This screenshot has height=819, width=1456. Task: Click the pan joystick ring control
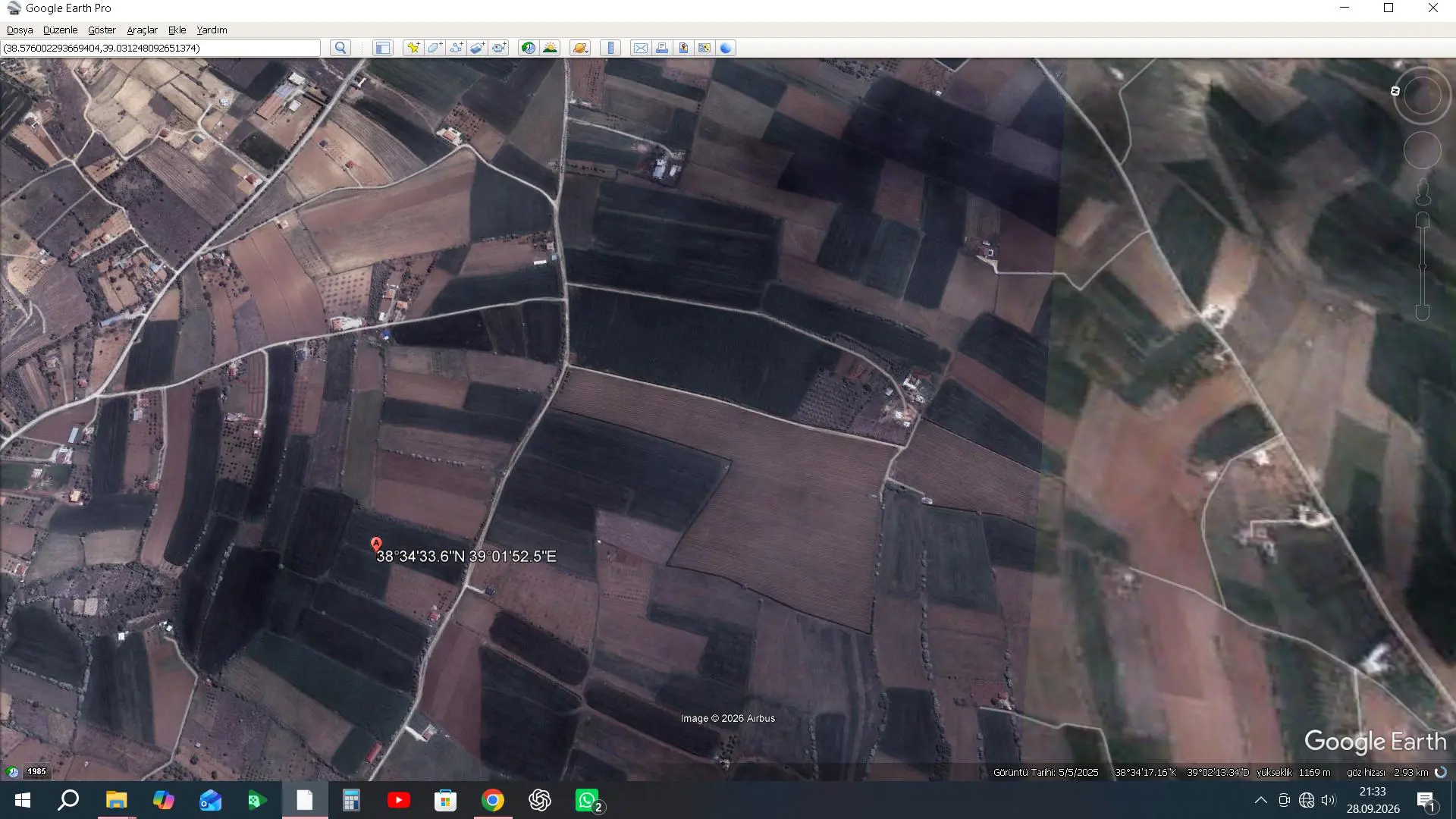1422,151
